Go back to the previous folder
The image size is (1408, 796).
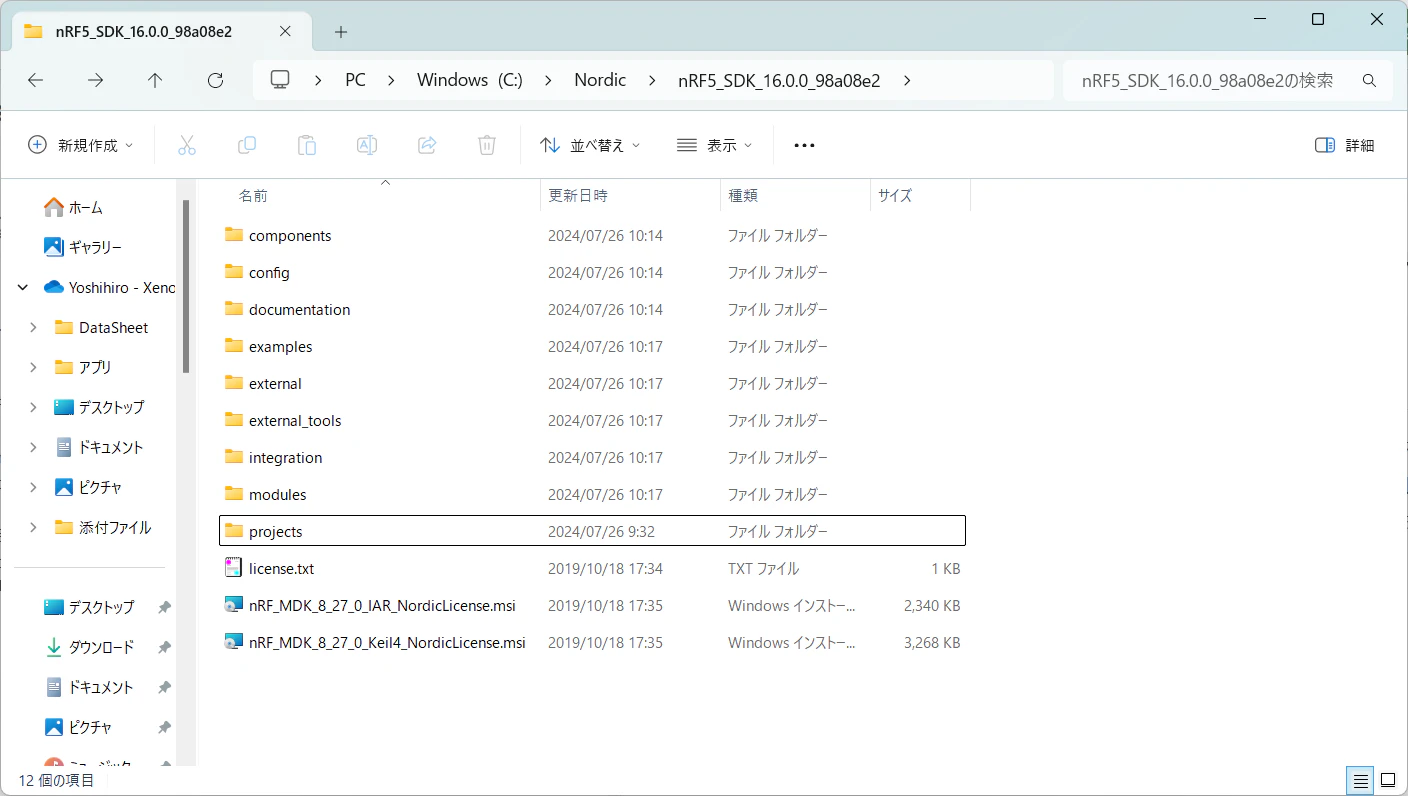[36, 81]
